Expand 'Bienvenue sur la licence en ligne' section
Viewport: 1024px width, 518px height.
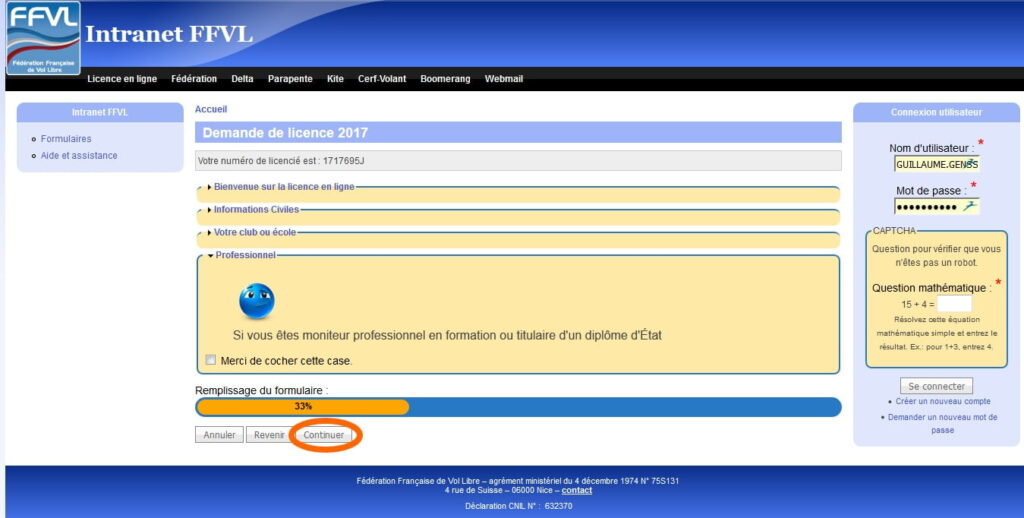click(x=283, y=186)
